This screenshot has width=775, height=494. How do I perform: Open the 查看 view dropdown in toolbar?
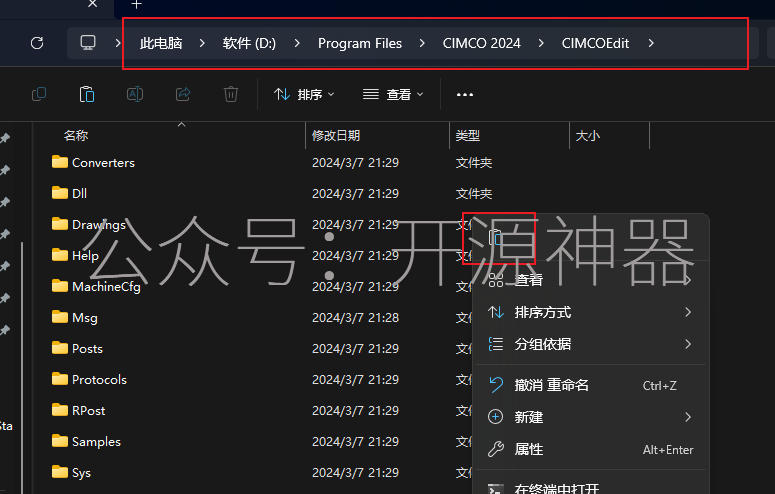point(393,94)
